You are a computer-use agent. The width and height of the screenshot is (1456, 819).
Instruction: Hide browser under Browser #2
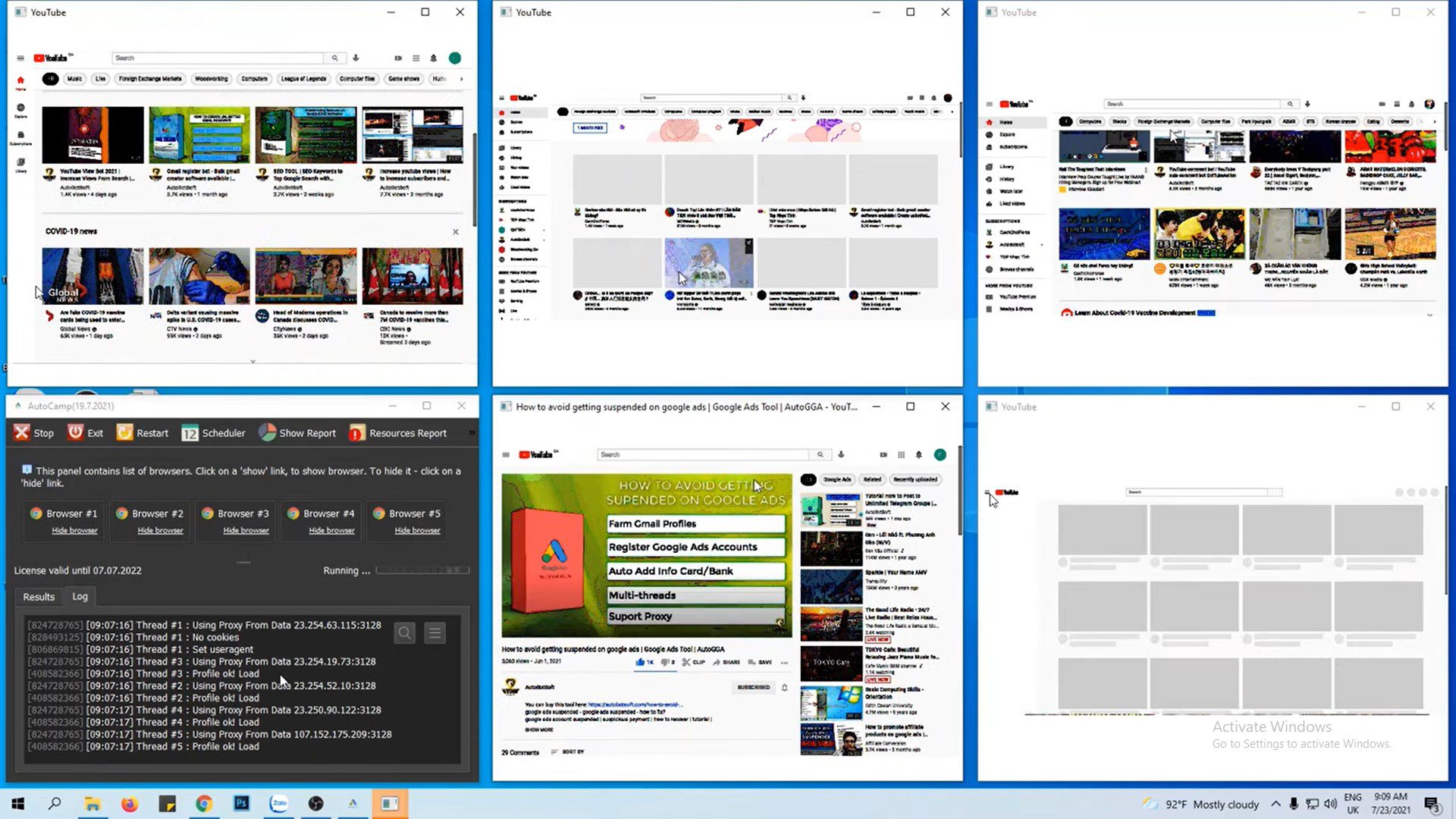160,530
